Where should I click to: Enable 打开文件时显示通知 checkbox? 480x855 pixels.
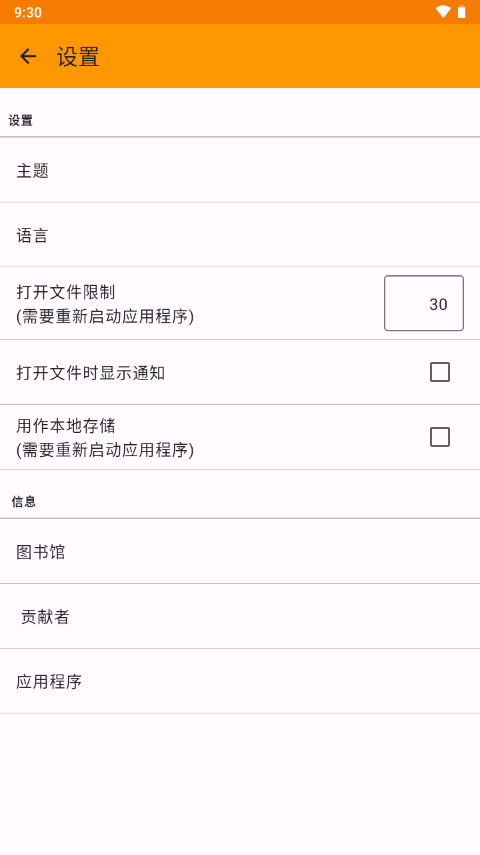[440, 372]
